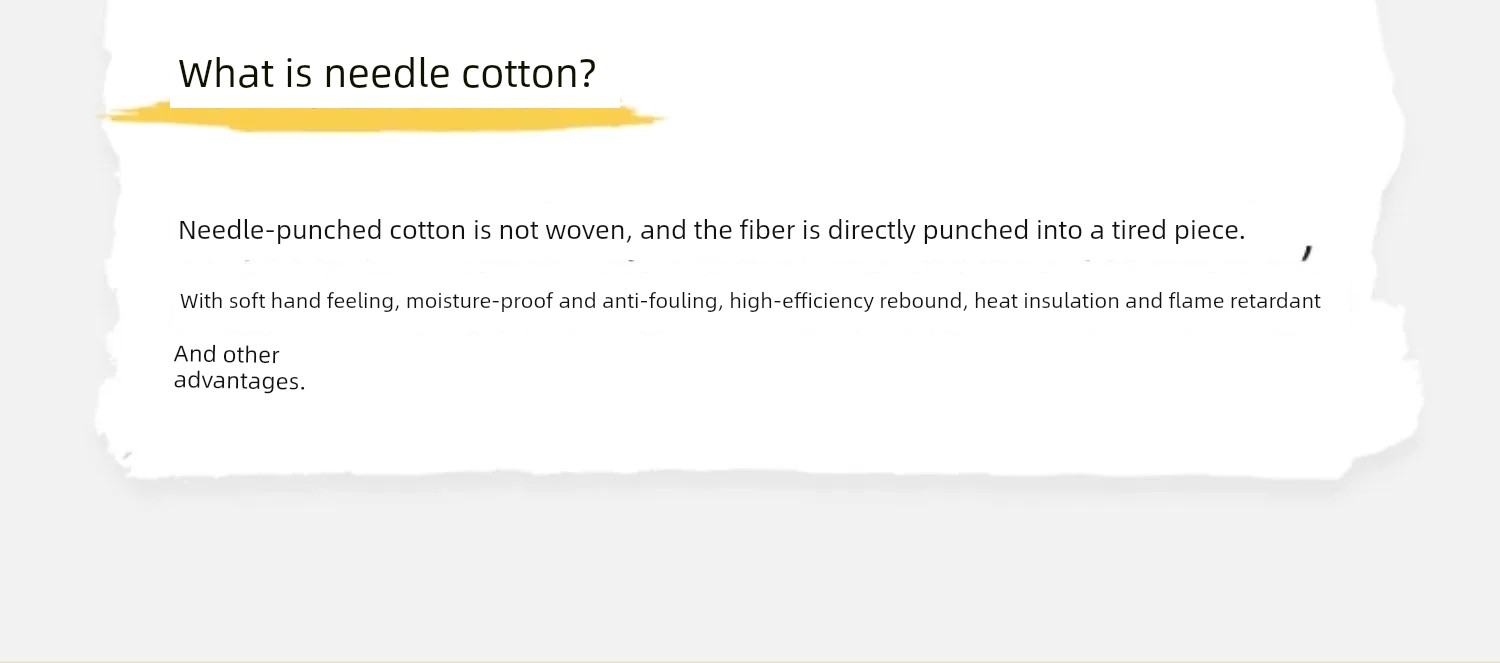Click the yellow brush stroke under the heading

click(382, 117)
